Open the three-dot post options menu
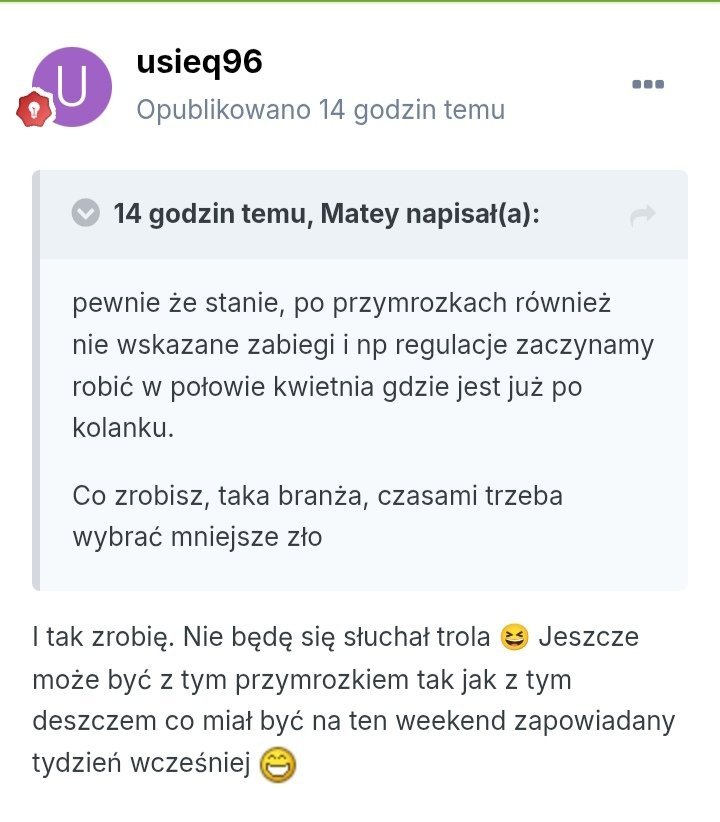Image resolution: width=720 pixels, height=822 pixels. [x=648, y=84]
